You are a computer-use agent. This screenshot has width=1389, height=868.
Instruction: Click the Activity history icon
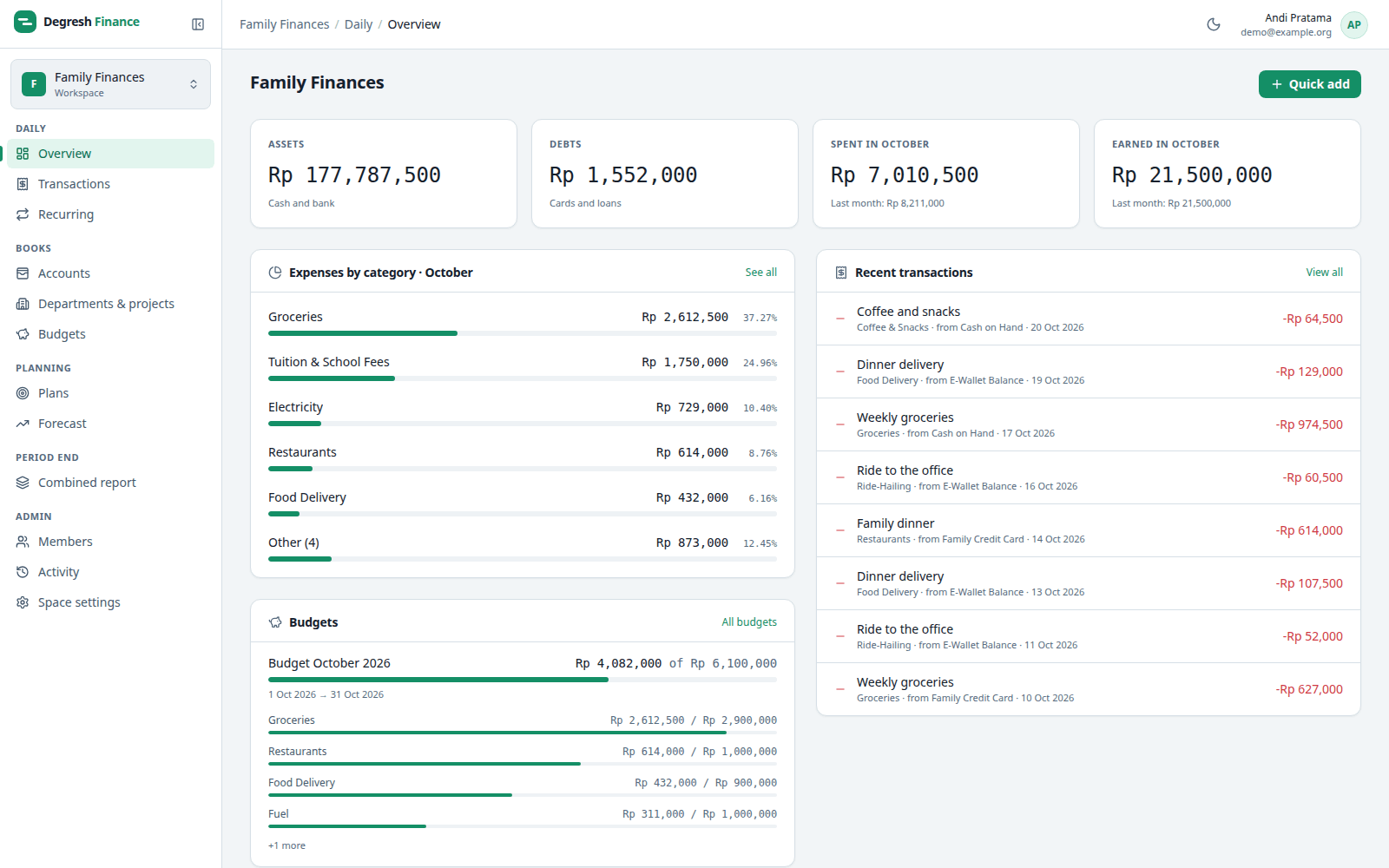click(x=23, y=572)
